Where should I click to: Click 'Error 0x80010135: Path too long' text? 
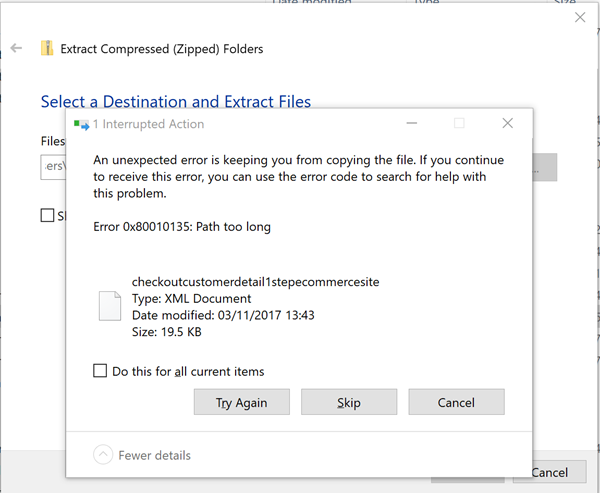pyautogui.click(x=182, y=227)
